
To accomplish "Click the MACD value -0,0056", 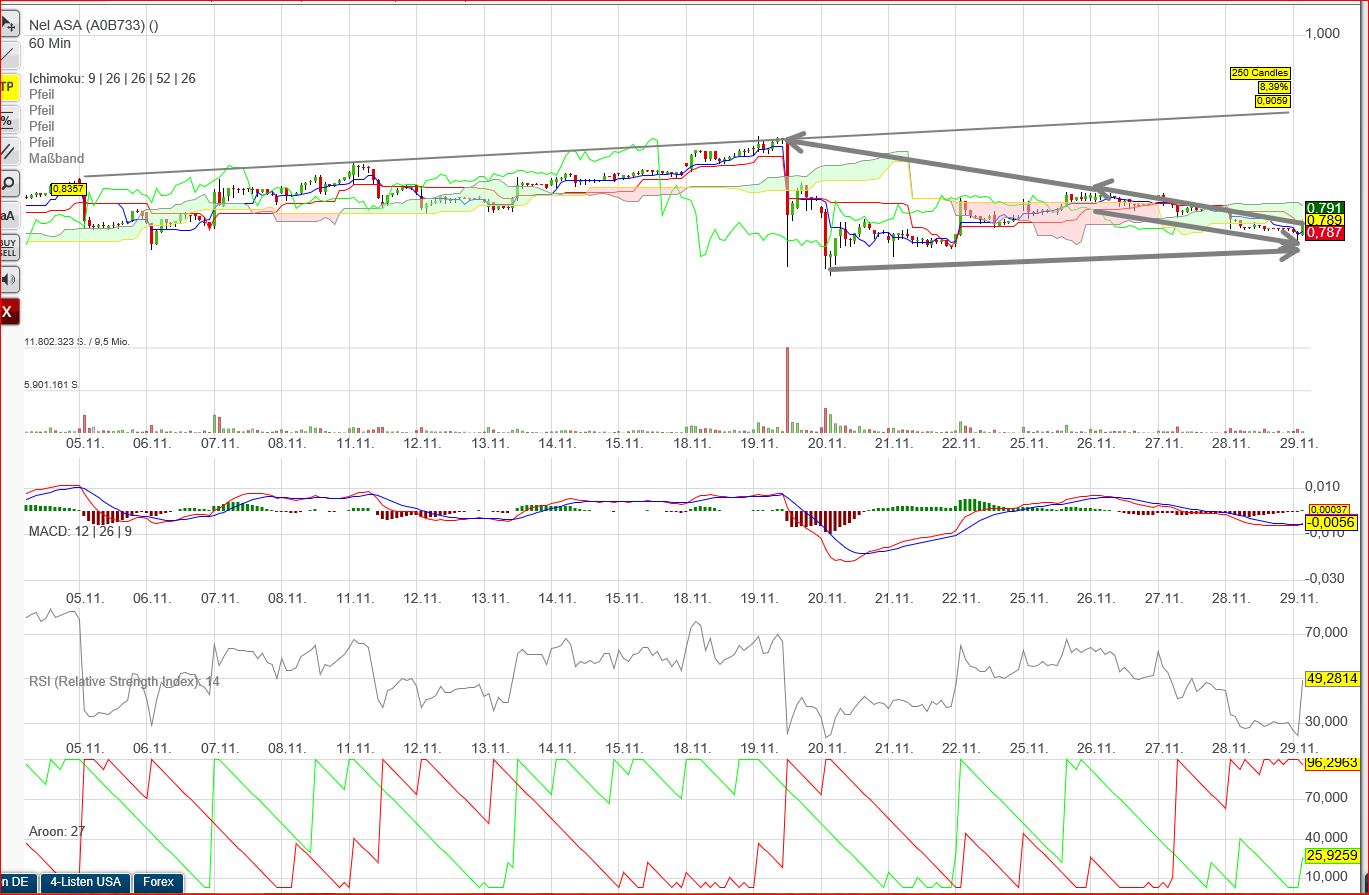I will point(1331,523).
